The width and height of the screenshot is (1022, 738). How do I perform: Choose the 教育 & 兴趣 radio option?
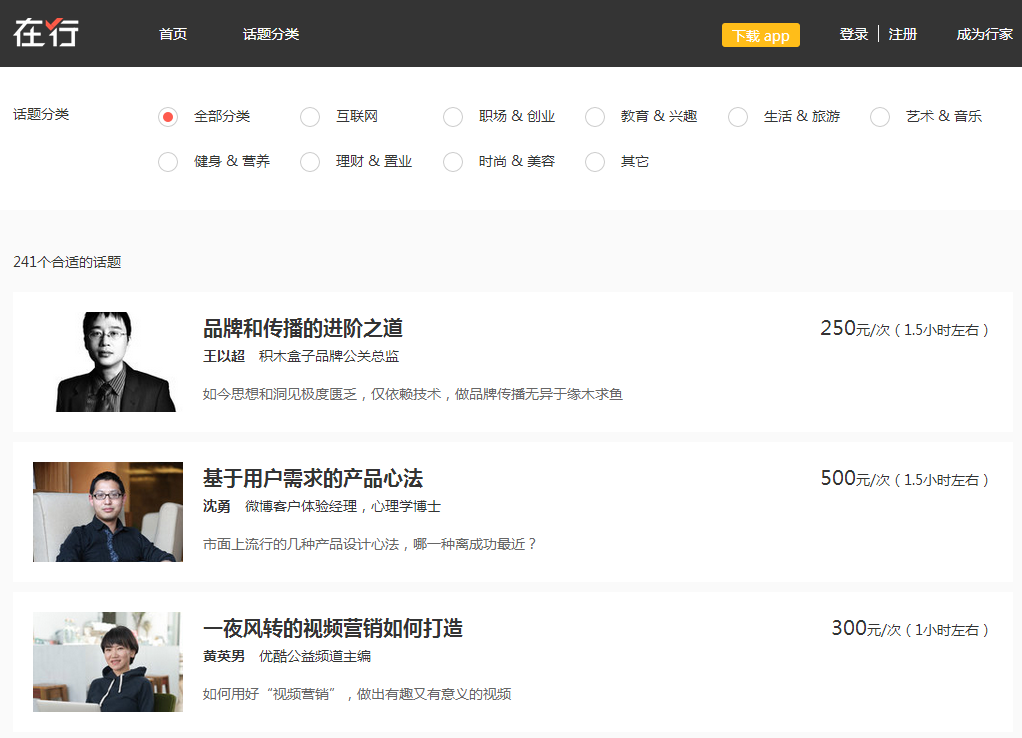[595, 117]
